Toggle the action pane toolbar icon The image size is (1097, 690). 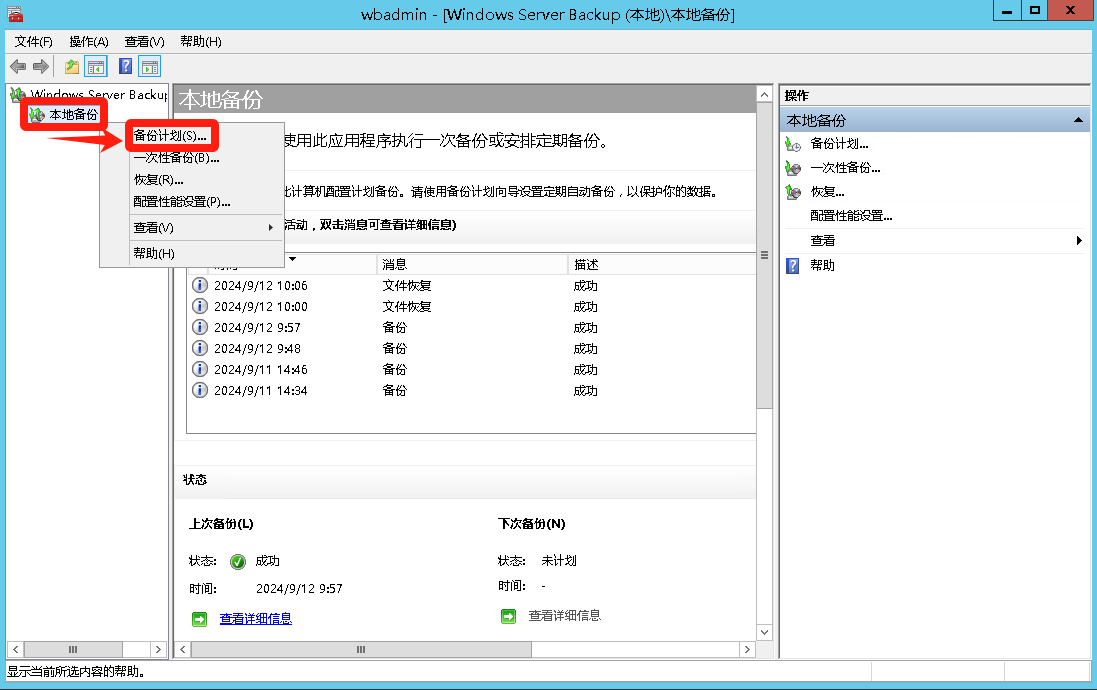point(150,67)
